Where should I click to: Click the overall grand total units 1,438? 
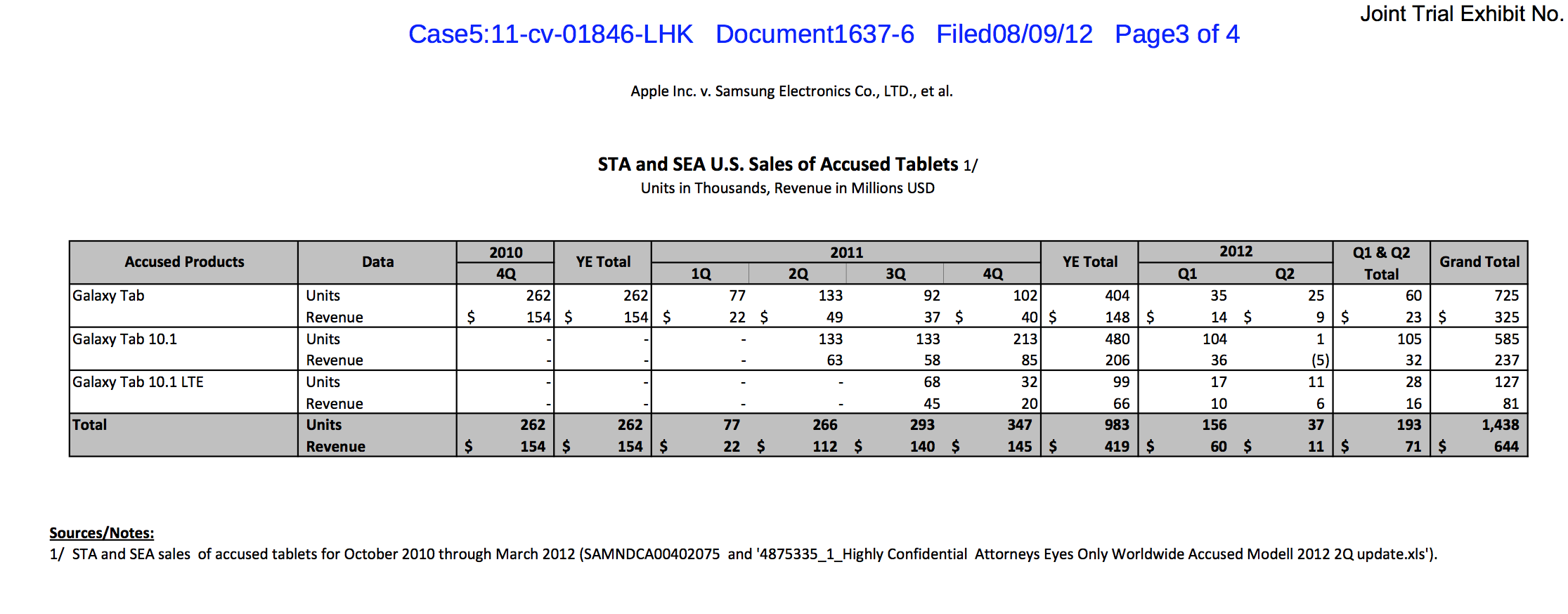[x=1501, y=425]
